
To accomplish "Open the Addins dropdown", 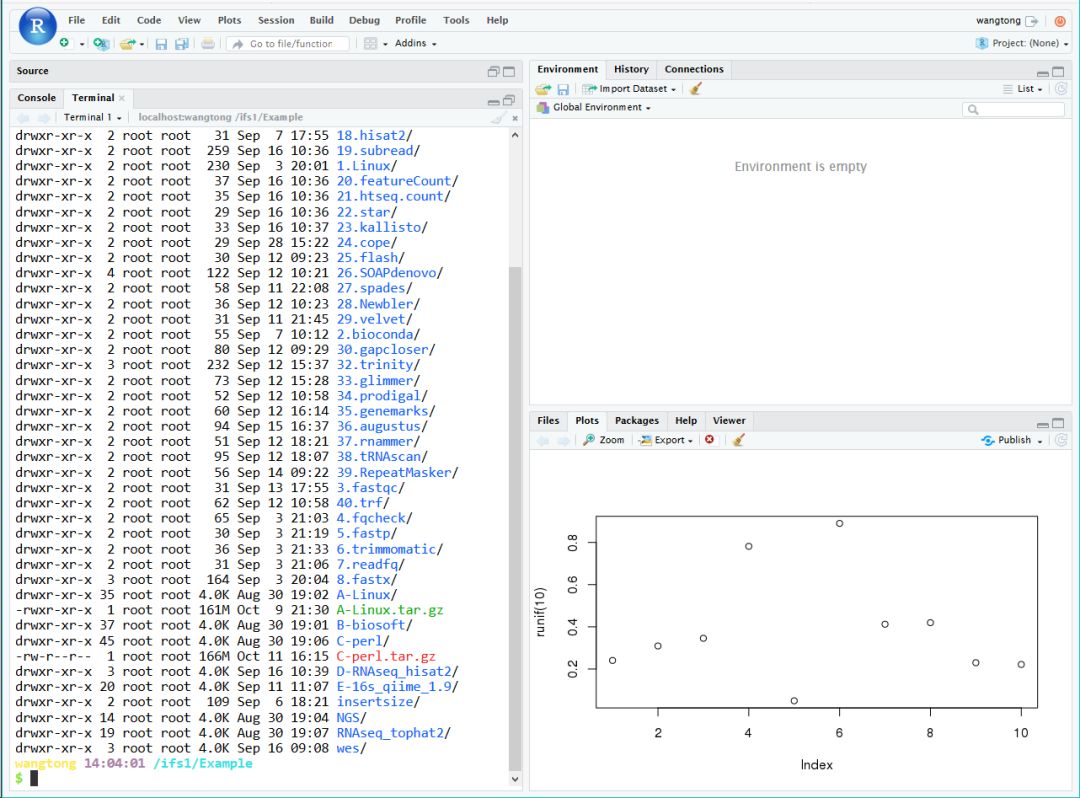I will pos(415,43).
